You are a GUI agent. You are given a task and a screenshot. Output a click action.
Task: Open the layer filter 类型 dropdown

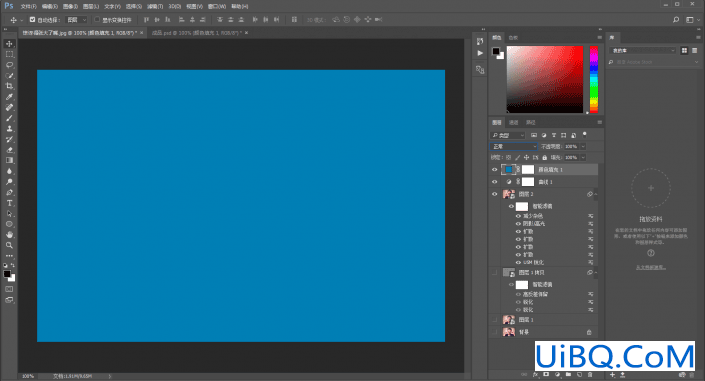click(x=508, y=135)
